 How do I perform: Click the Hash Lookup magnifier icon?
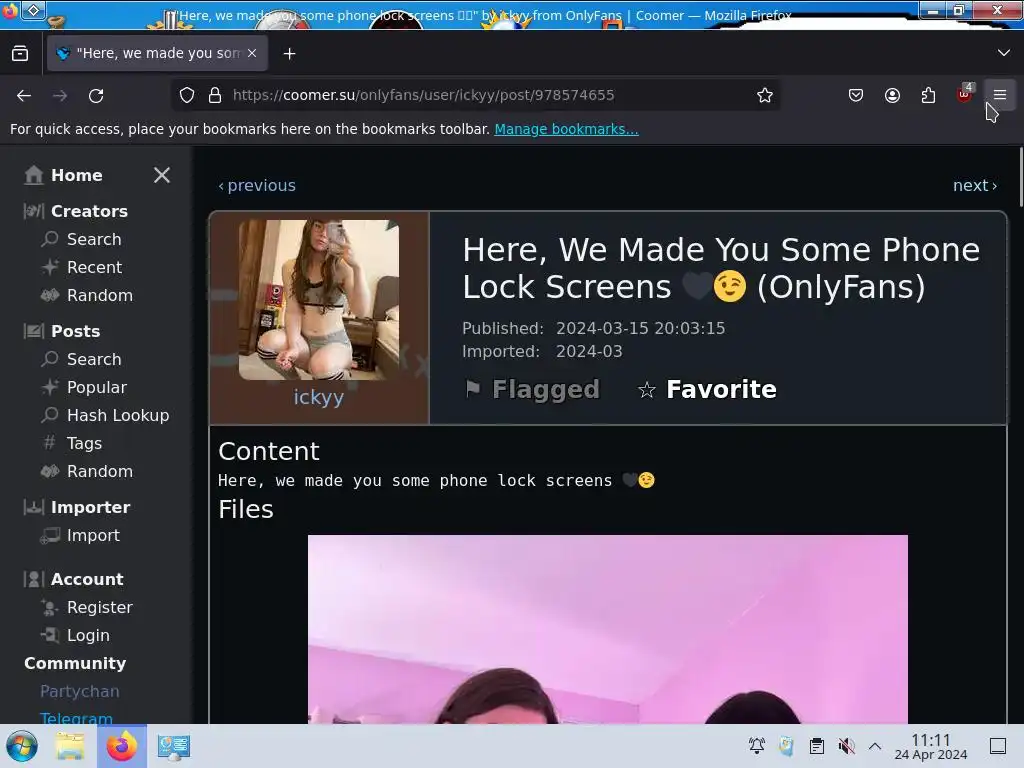[x=50, y=415]
